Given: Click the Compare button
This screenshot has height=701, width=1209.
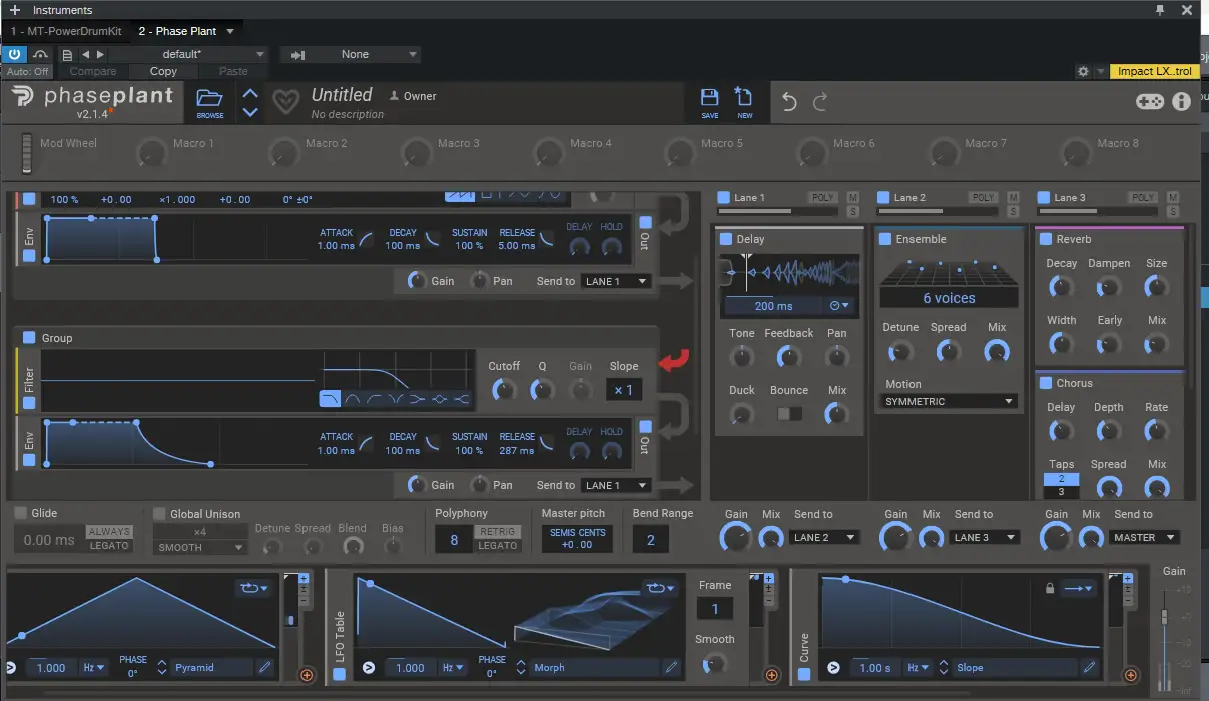Looking at the screenshot, I should pyautogui.click(x=93, y=71).
